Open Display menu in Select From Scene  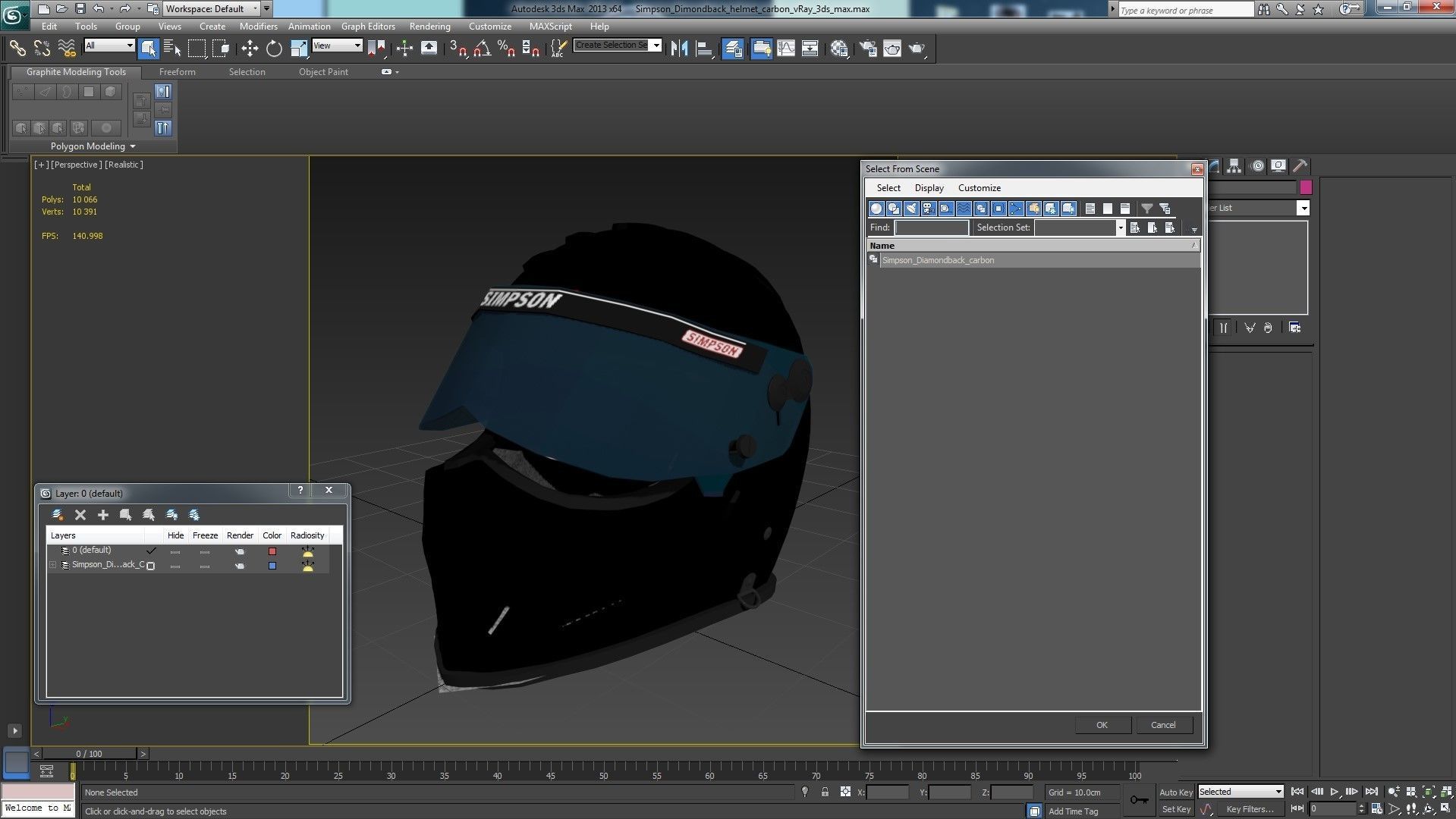pos(929,188)
